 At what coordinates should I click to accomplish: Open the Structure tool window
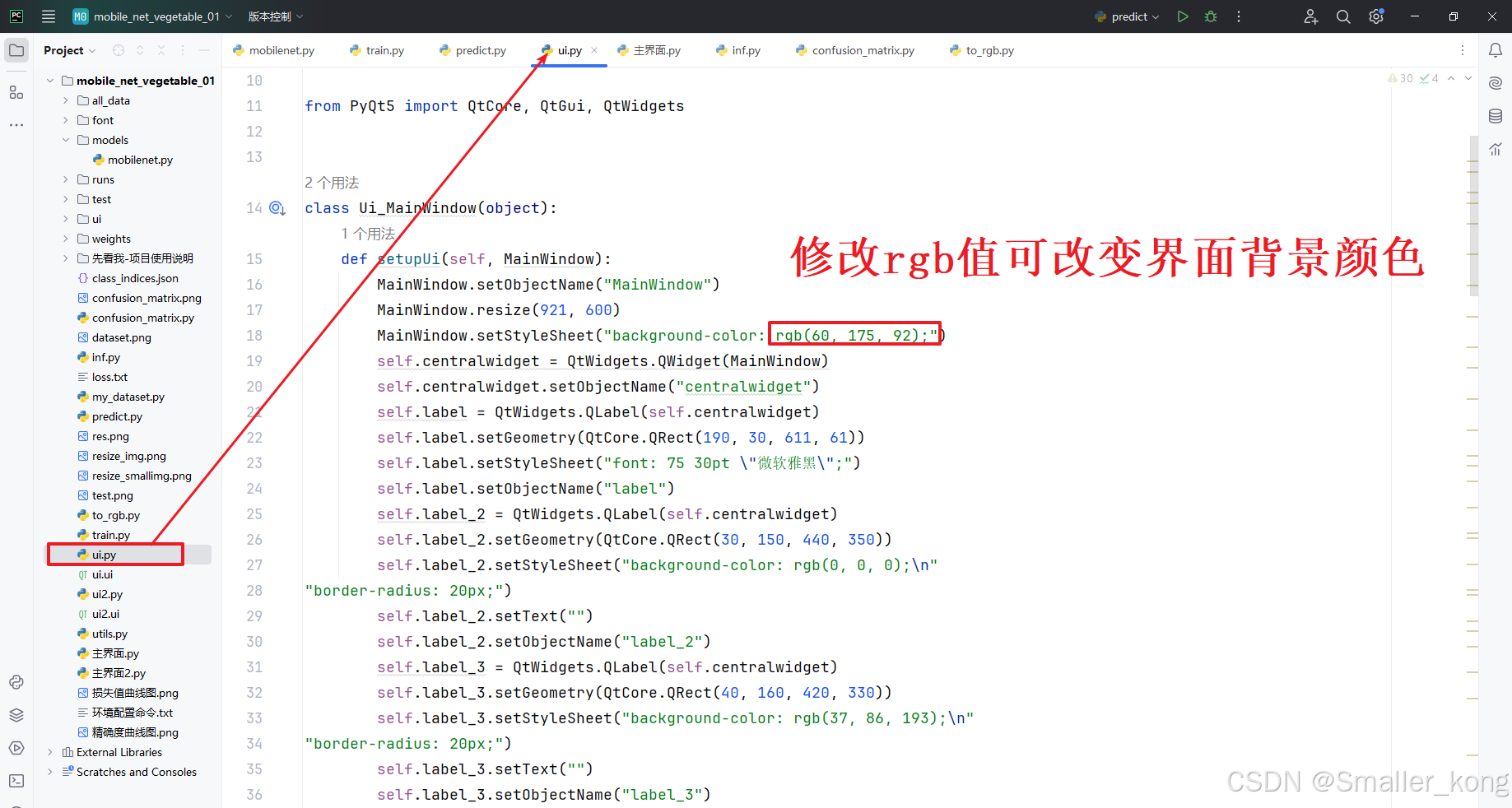tap(16, 92)
